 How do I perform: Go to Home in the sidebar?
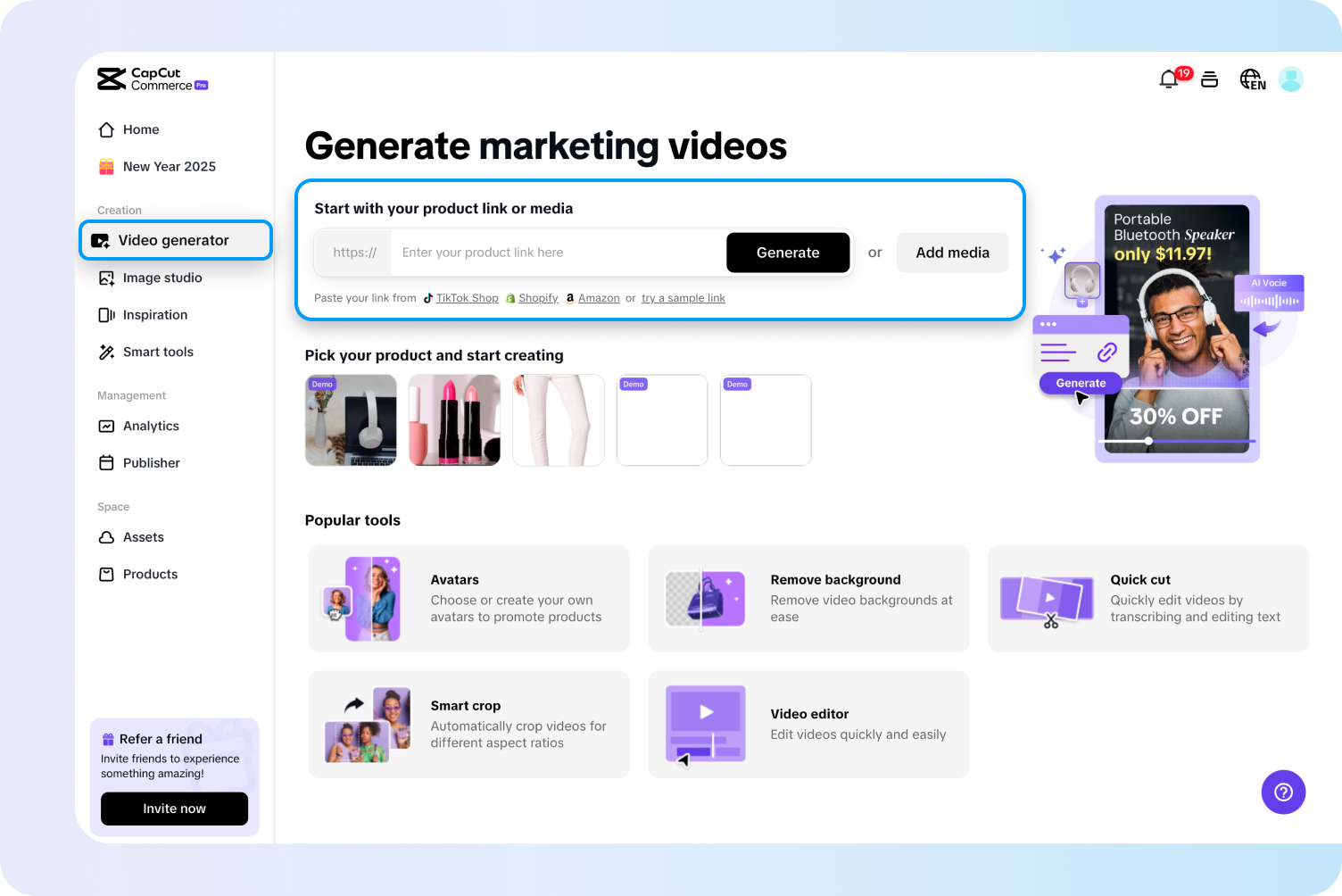(140, 129)
